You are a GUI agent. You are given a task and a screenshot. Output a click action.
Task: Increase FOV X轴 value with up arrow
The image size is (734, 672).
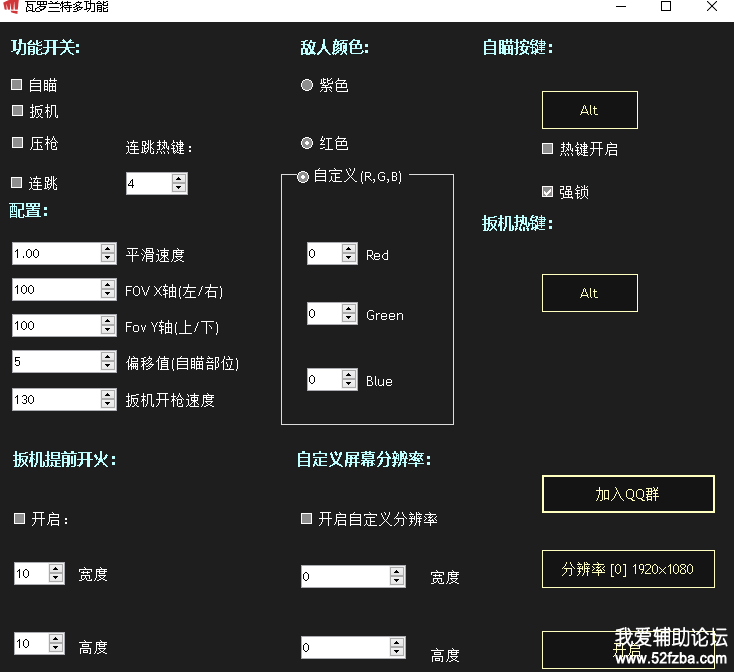108,285
